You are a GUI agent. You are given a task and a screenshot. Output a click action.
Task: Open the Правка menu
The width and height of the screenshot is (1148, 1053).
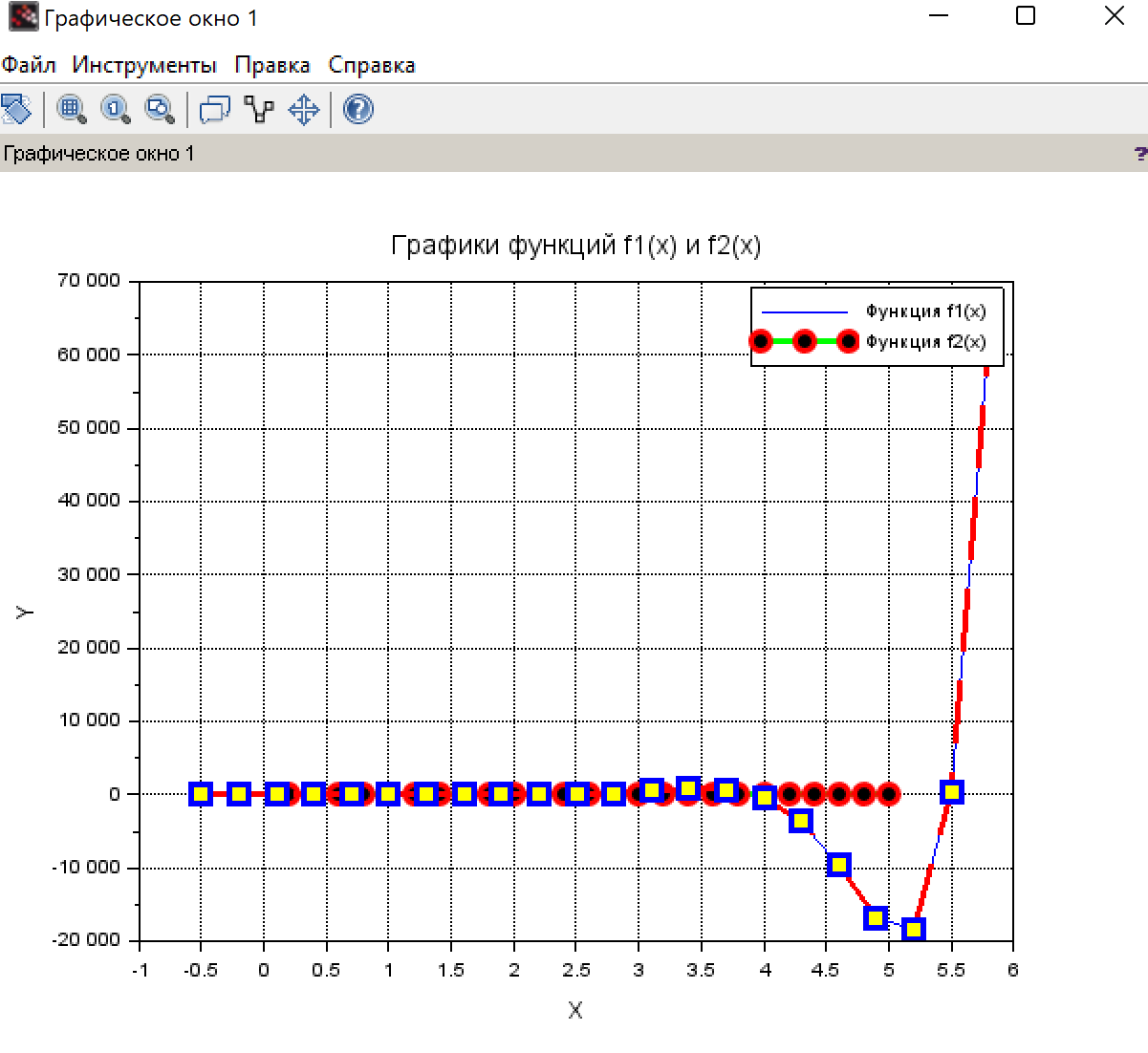[272, 65]
